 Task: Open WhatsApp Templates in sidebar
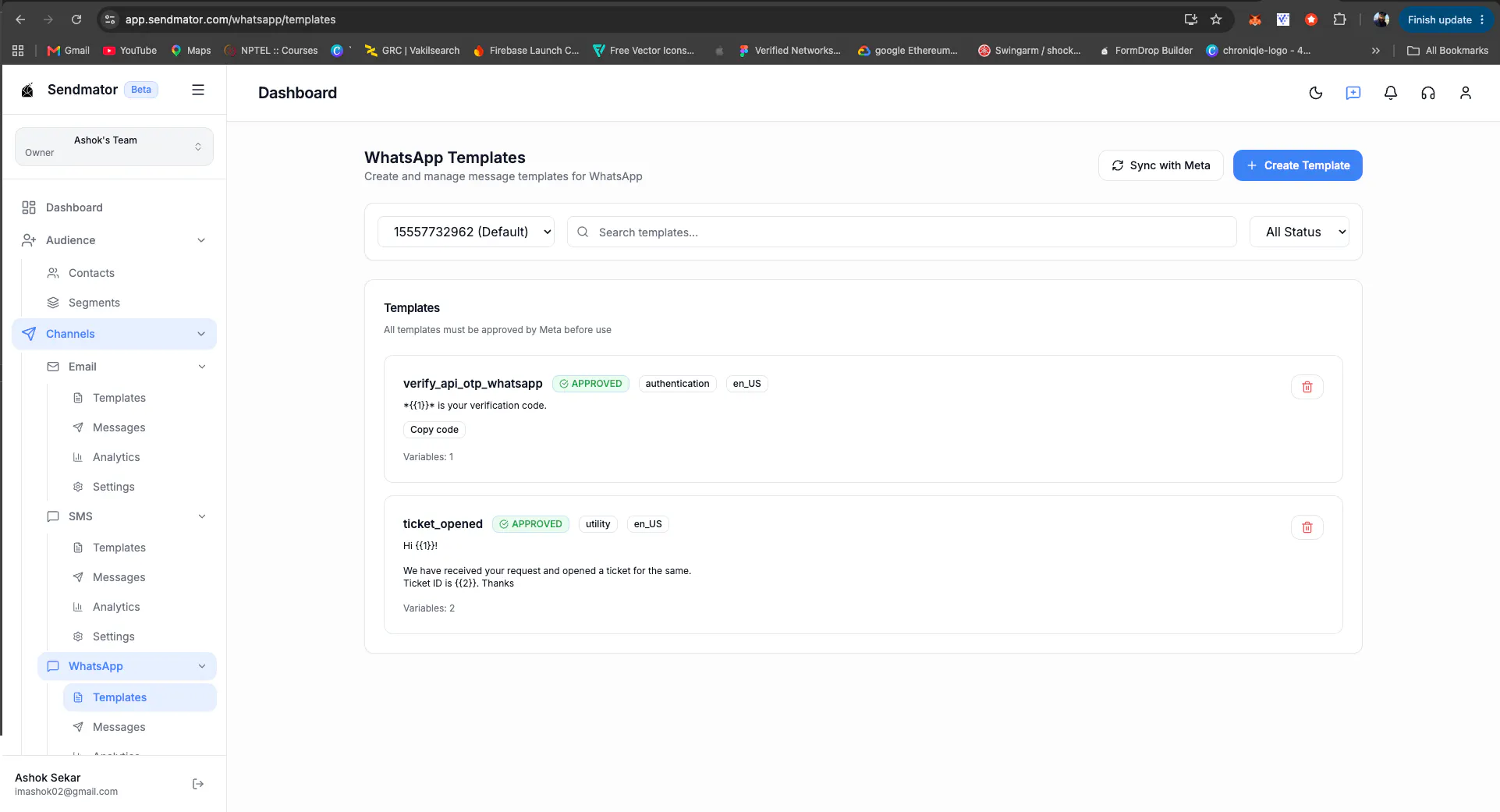140,697
